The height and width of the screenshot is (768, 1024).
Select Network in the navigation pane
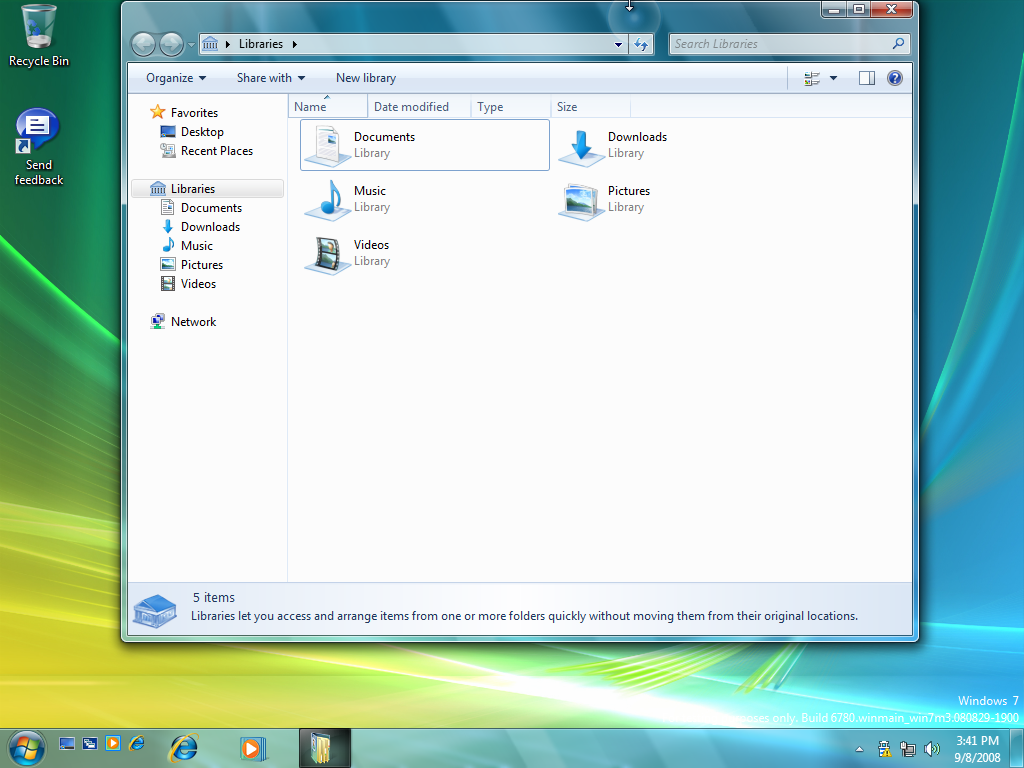coord(193,322)
